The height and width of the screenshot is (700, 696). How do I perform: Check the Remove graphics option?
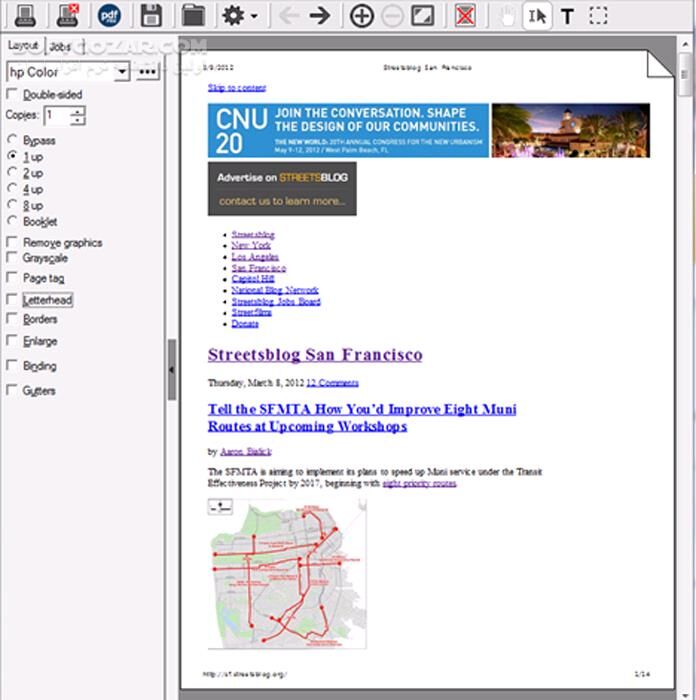(12, 242)
